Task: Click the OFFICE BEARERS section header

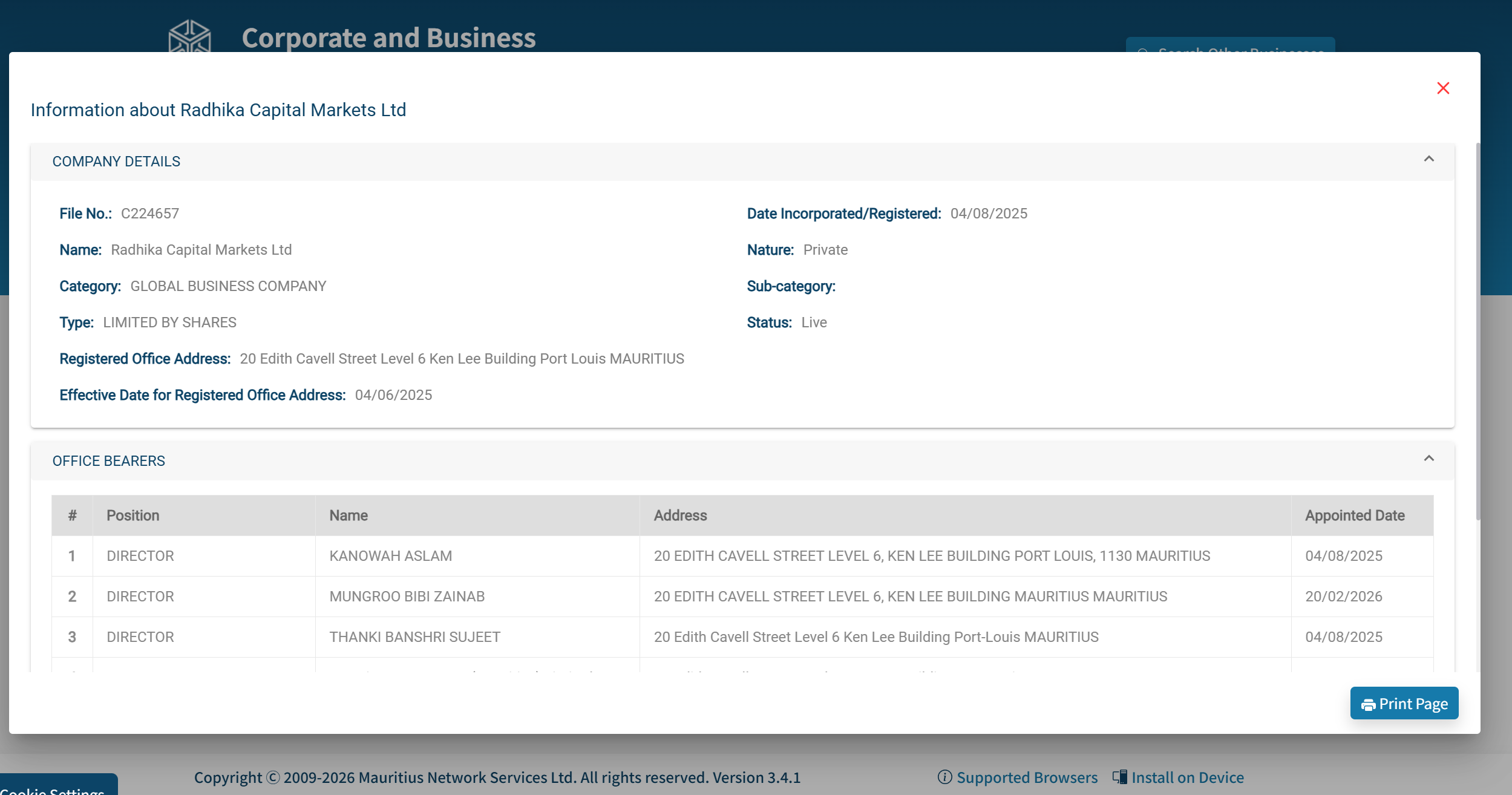Action: pos(742,461)
